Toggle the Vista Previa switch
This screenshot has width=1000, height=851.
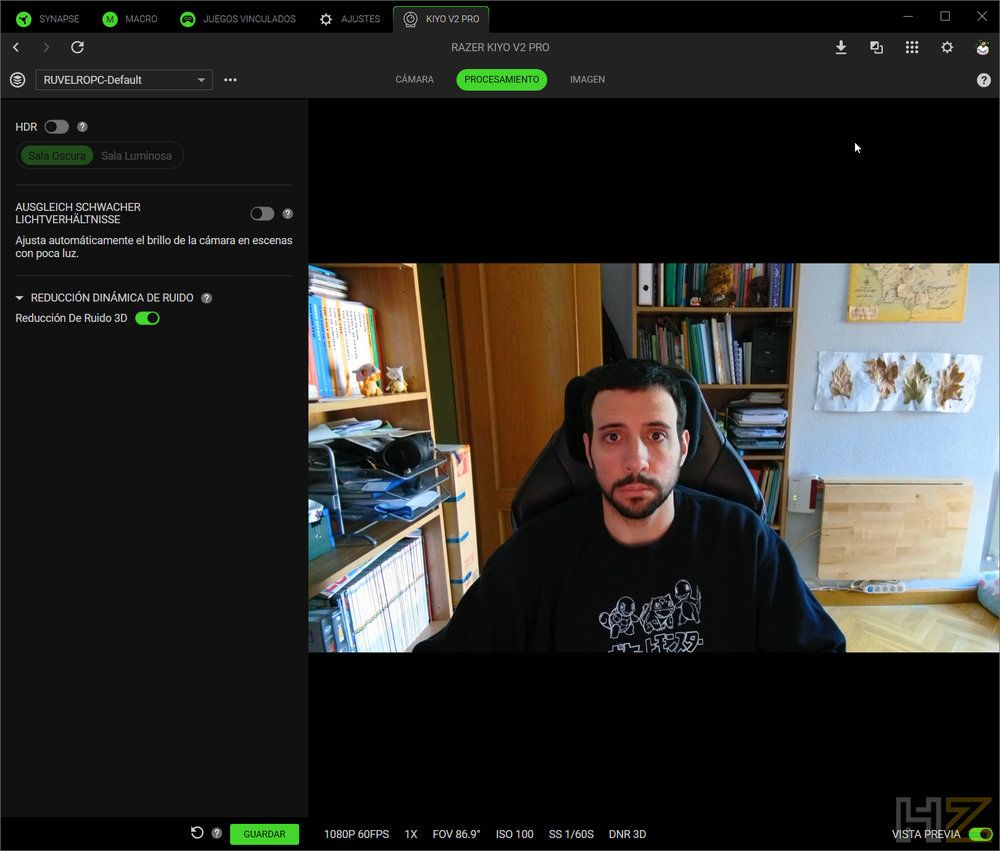coord(980,834)
